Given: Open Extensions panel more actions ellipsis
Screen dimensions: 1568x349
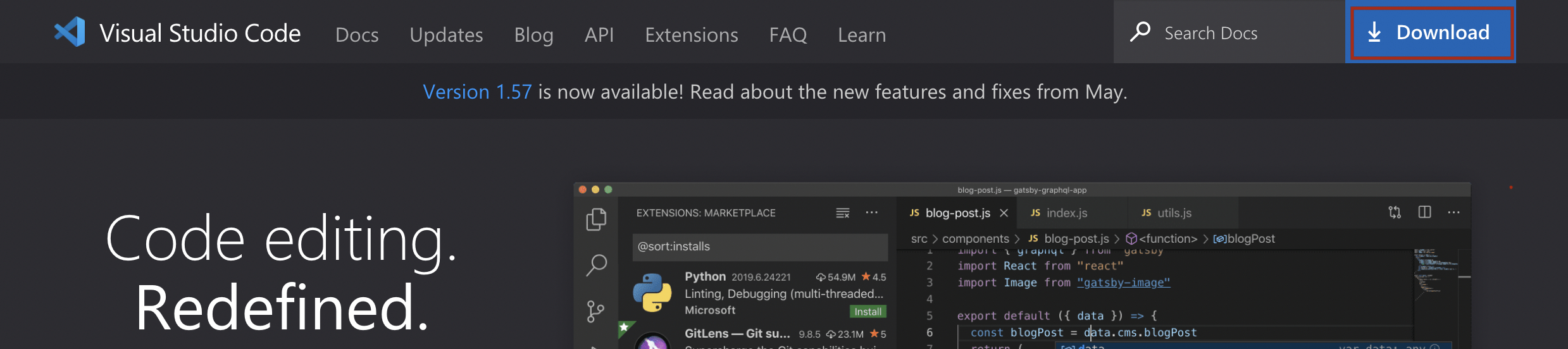Looking at the screenshot, I should click(872, 212).
